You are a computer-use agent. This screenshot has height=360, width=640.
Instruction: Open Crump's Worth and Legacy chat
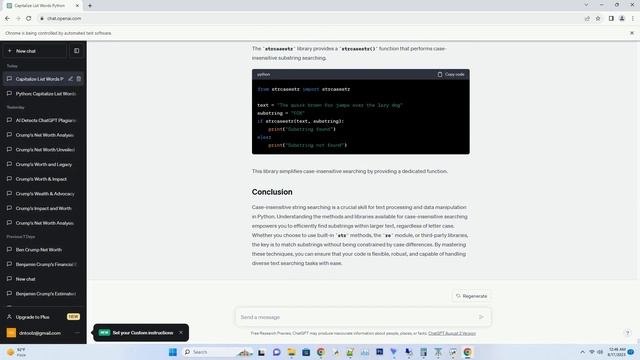point(43,164)
